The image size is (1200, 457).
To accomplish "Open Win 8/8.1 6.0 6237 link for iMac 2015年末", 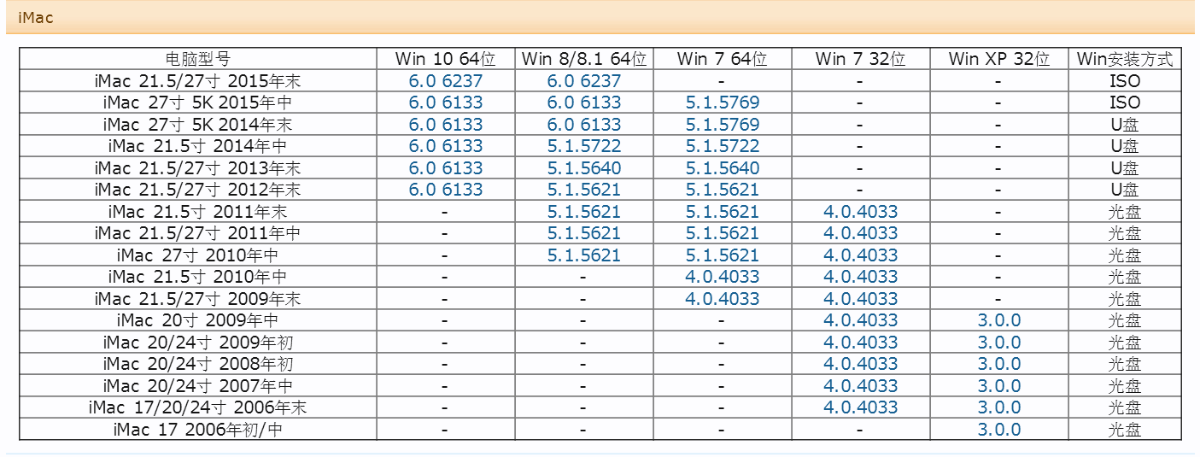I will [x=584, y=81].
